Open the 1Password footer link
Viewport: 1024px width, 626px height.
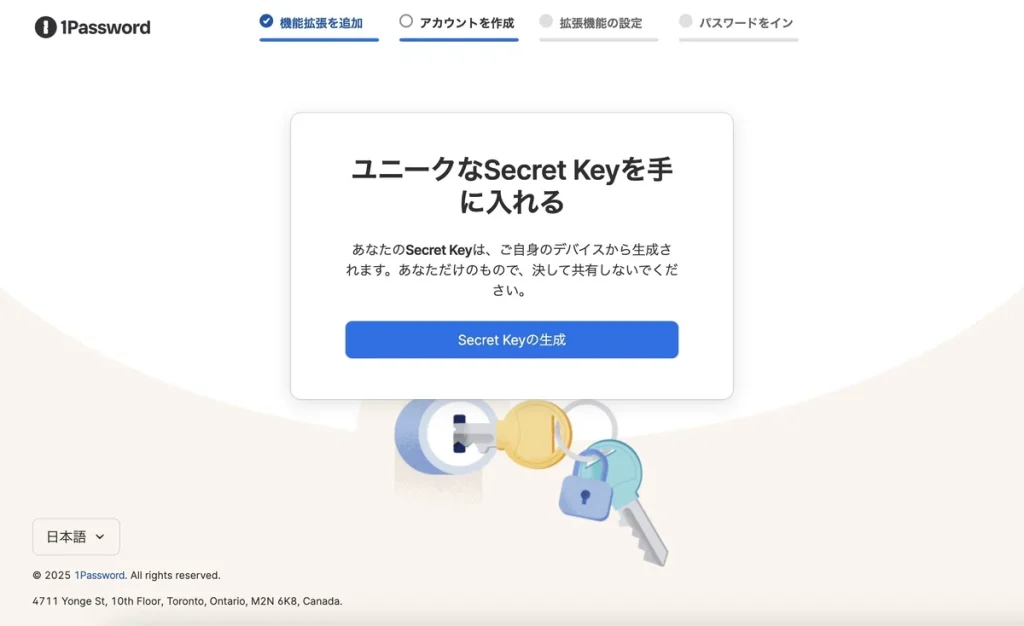99,575
